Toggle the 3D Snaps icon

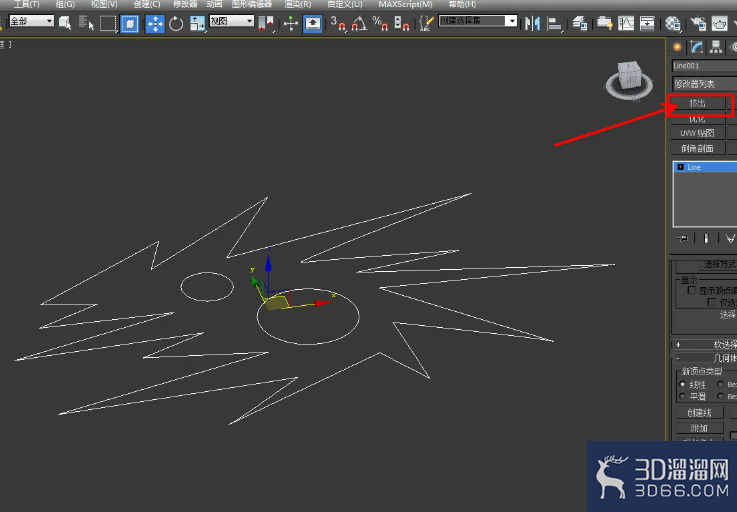(338, 23)
